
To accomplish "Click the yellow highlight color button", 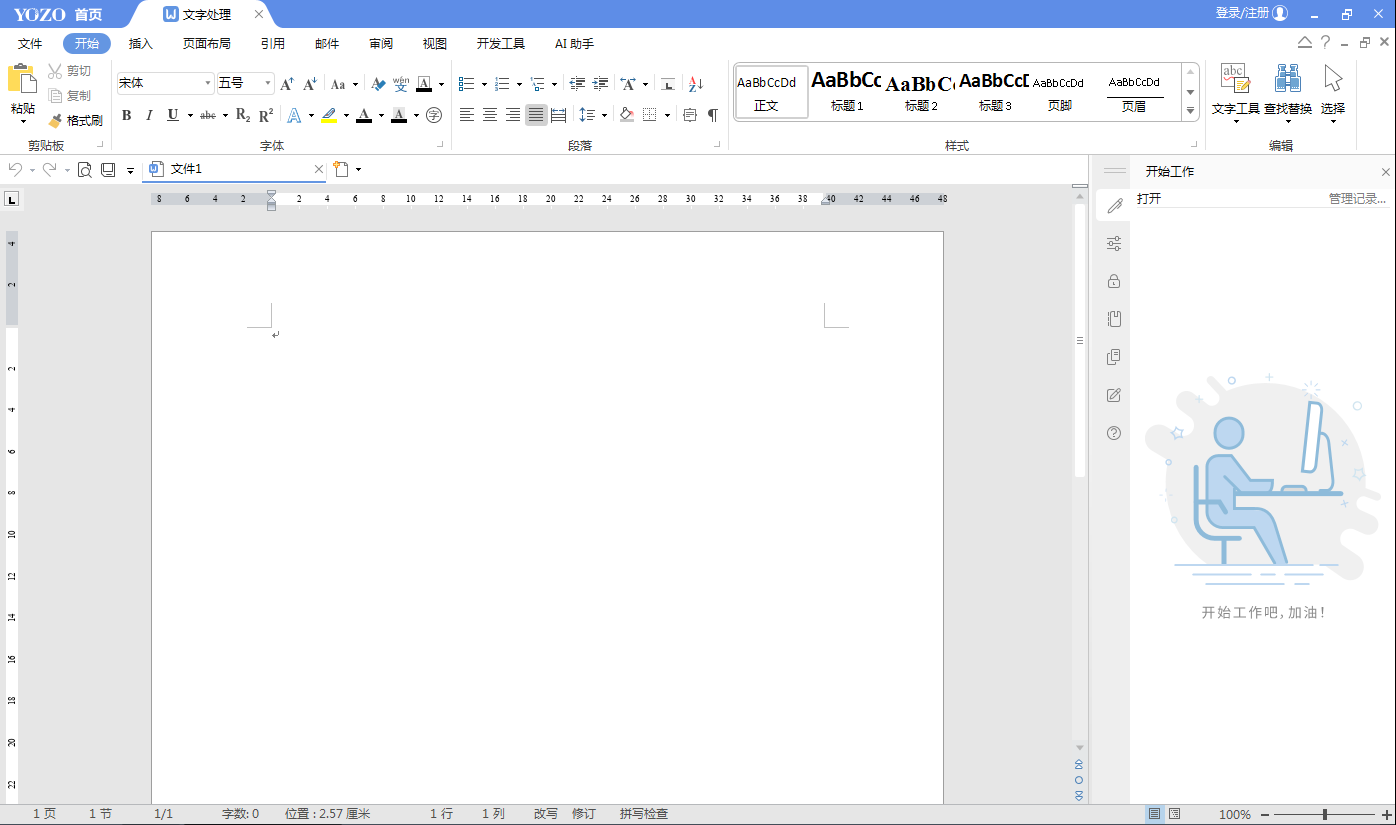I will tap(329, 115).
